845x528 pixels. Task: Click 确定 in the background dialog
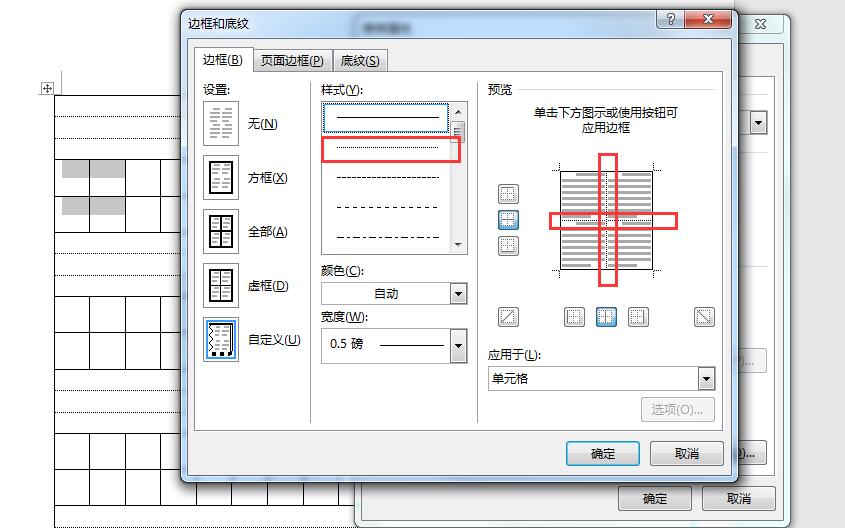tap(655, 498)
